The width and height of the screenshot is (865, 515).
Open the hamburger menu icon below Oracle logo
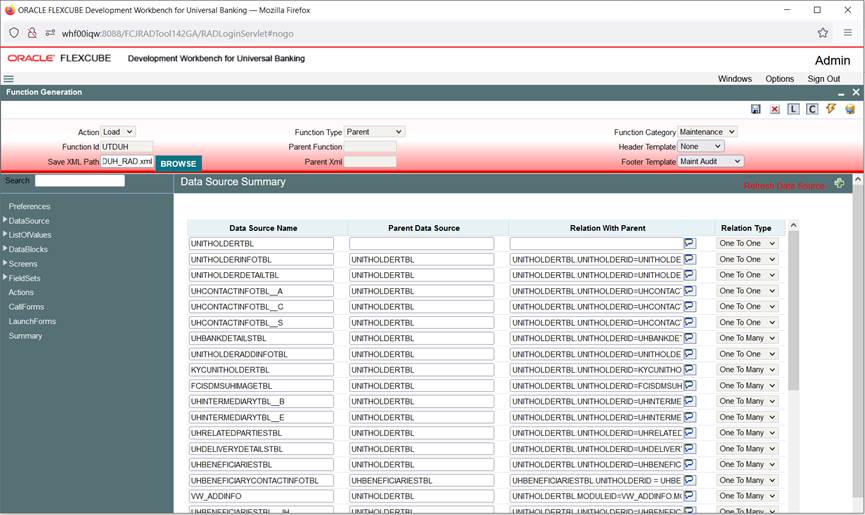(x=8, y=79)
